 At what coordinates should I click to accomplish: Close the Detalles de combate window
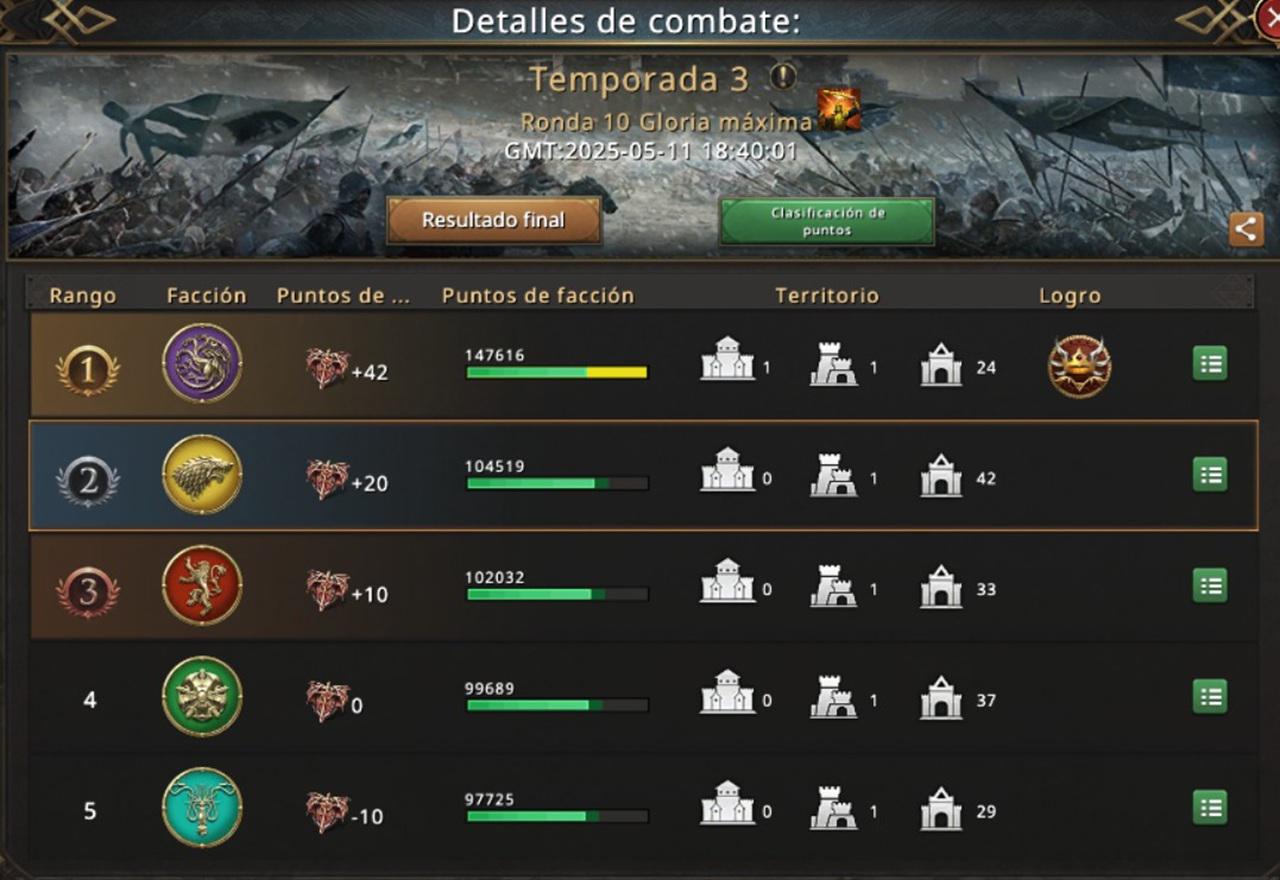1268,17
